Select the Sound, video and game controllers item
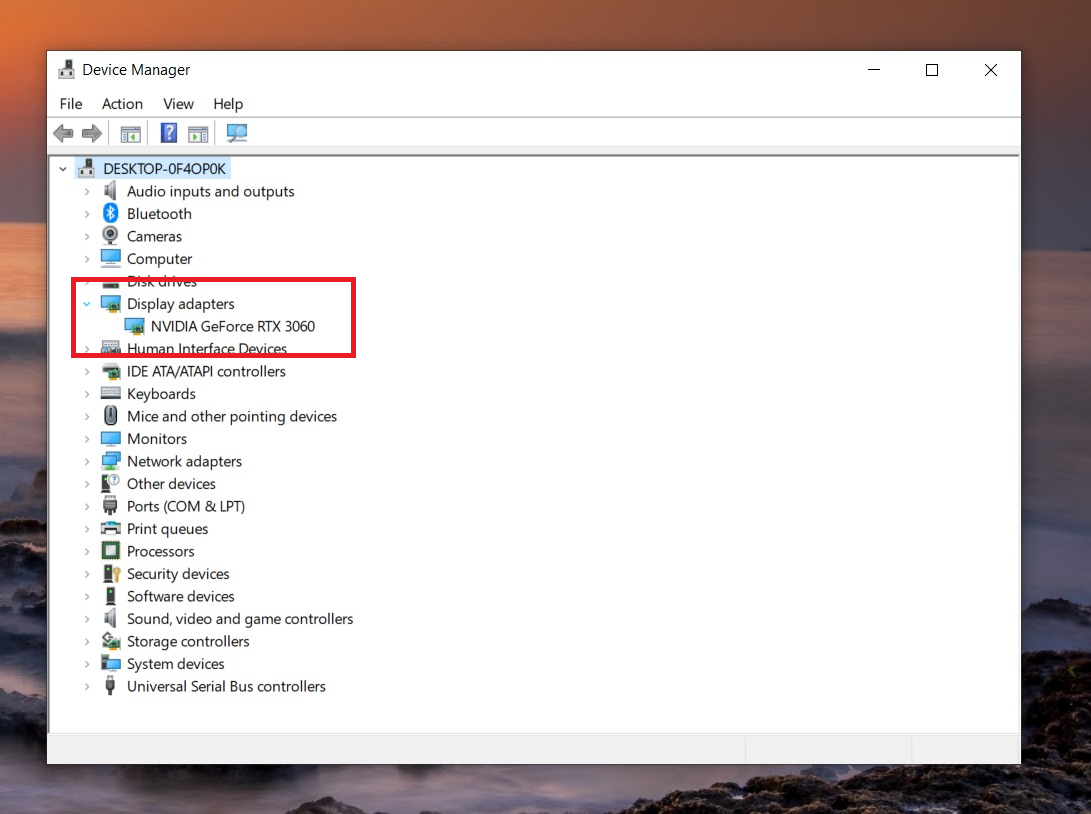The image size is (1091, 814). (x=239, y=619)
